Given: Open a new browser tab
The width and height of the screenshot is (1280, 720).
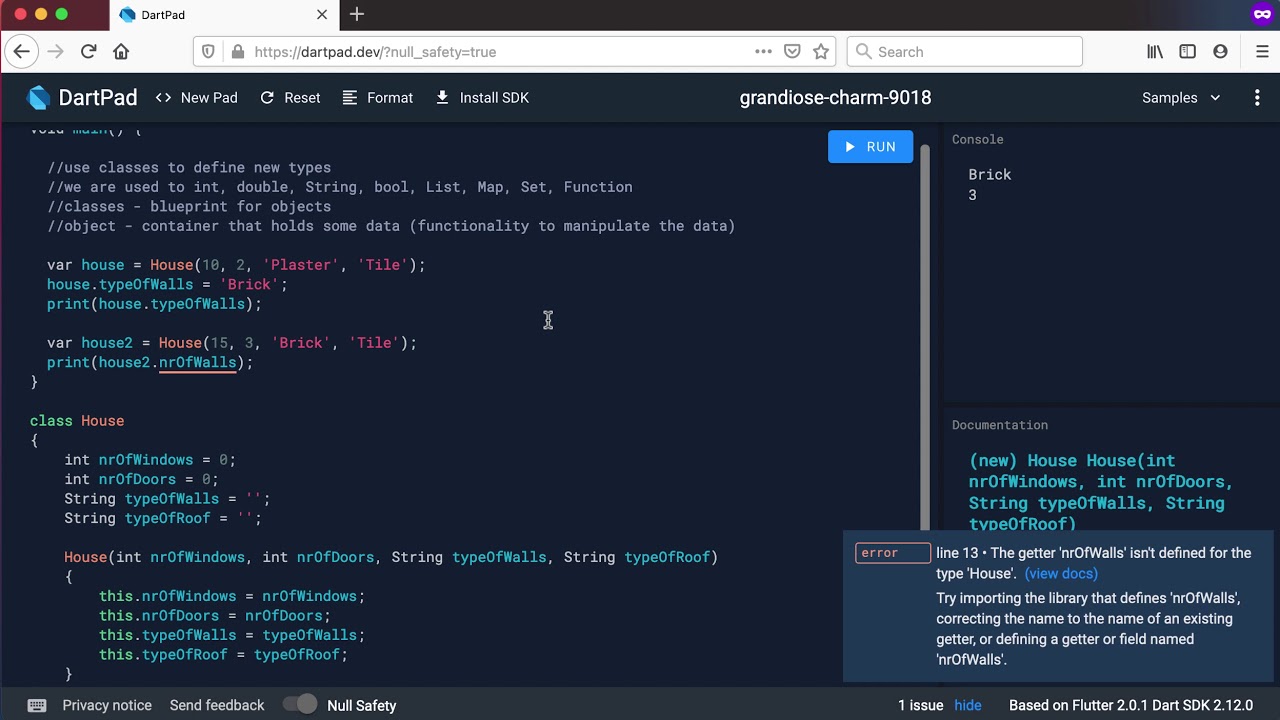Looking at the screenshot, I should 357,14.
